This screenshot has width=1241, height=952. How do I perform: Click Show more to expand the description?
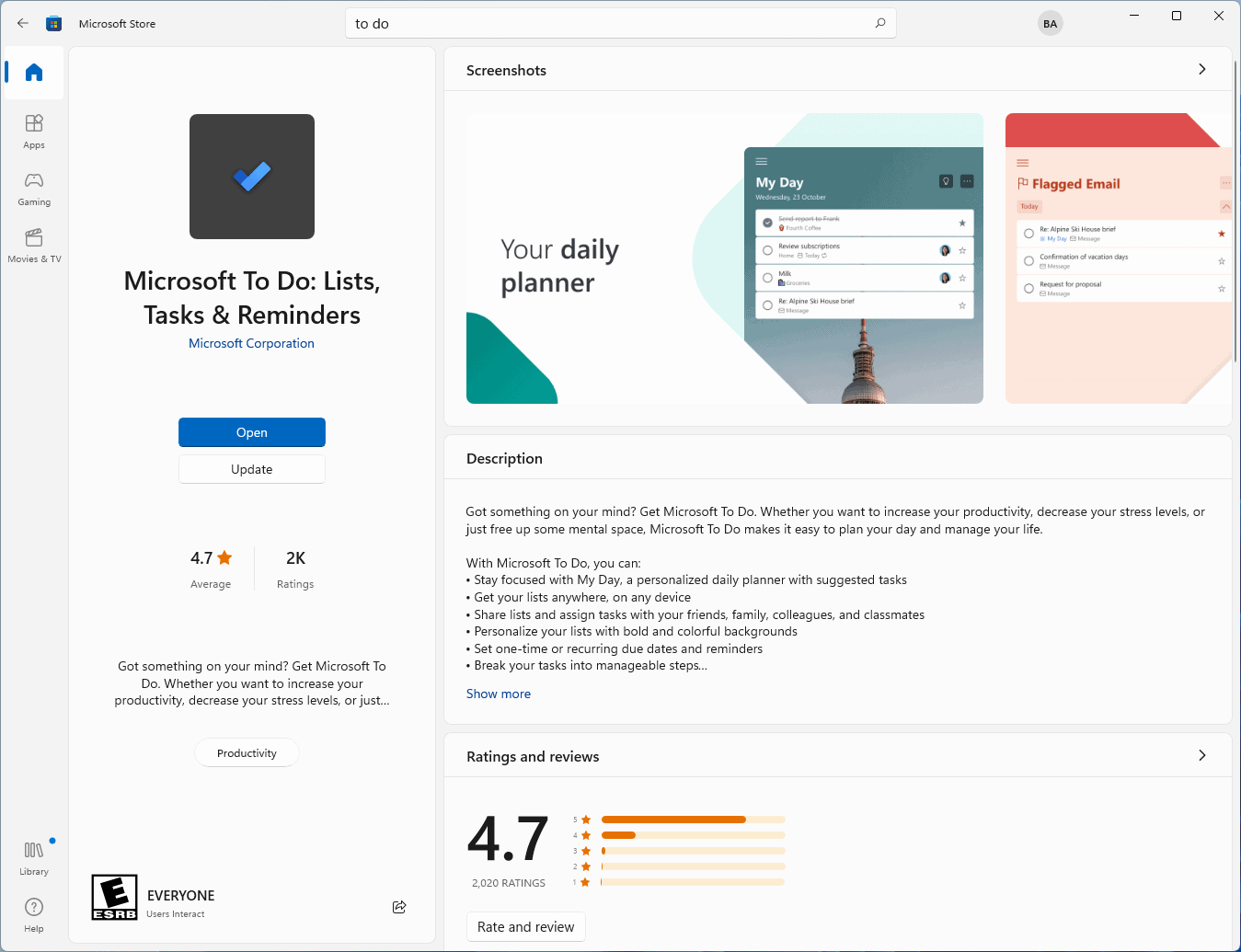498,694
